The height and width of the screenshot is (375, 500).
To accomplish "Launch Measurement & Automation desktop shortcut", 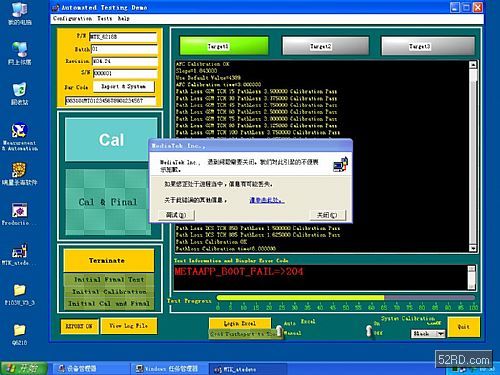I will point(19,137).
